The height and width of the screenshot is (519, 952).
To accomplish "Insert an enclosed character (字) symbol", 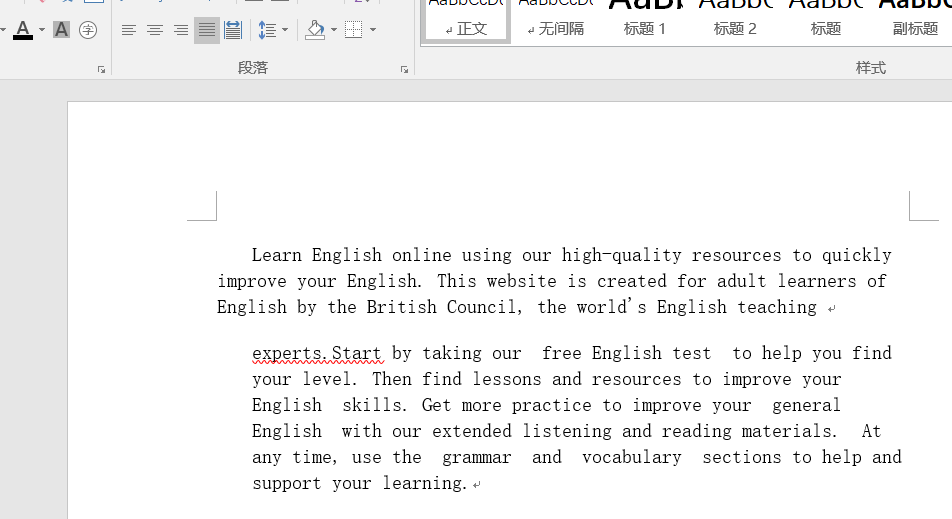I will [88, 30].
